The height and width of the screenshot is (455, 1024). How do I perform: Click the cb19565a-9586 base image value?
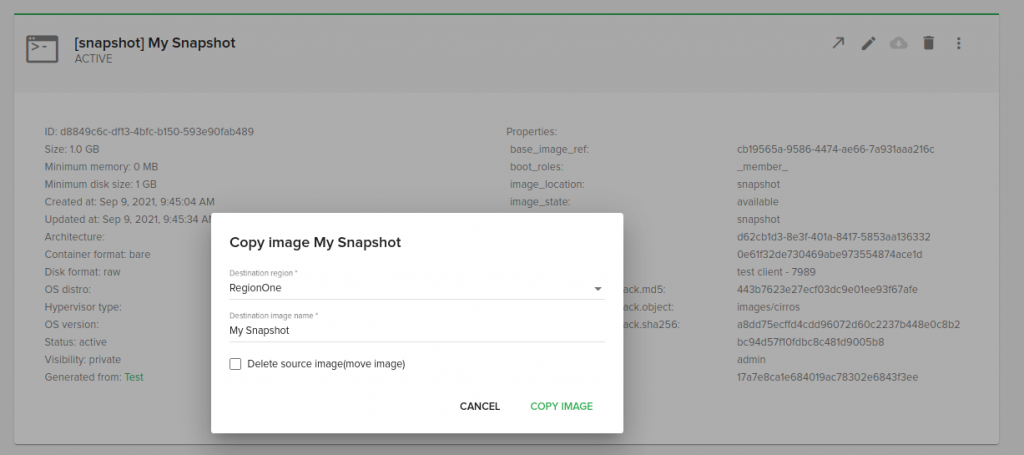(x=835, y=149)
